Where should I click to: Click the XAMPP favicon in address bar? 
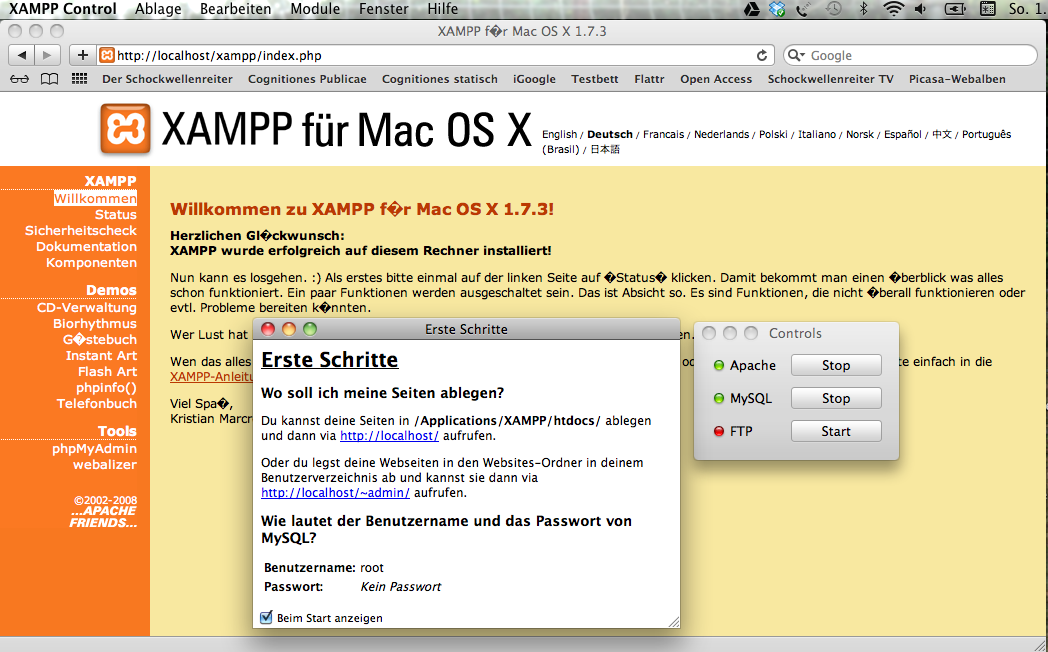pos(107,55)
